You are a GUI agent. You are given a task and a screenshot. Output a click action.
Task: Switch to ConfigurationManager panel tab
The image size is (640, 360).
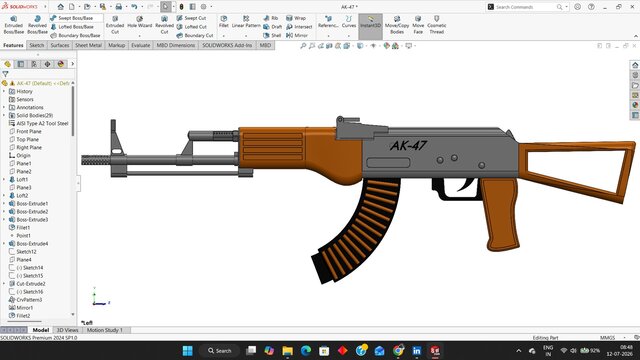coord(34,64)
